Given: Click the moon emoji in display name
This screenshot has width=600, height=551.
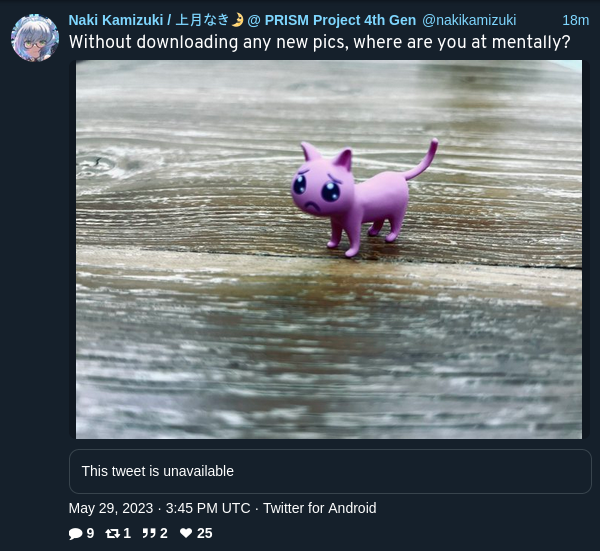Looking at the screenshot, I should [x=238, y=20].
